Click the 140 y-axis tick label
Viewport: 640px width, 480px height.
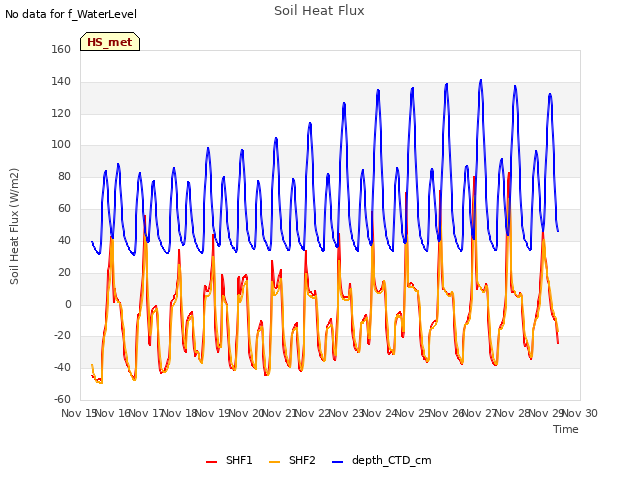tap(61, 82)
